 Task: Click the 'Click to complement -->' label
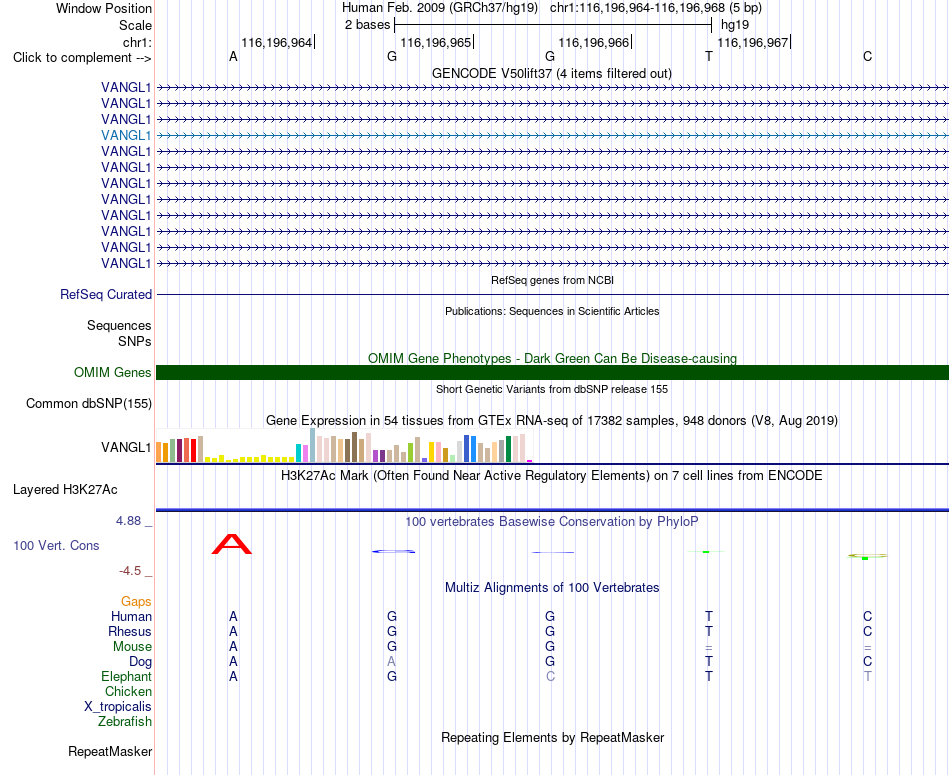coord(82,58)
